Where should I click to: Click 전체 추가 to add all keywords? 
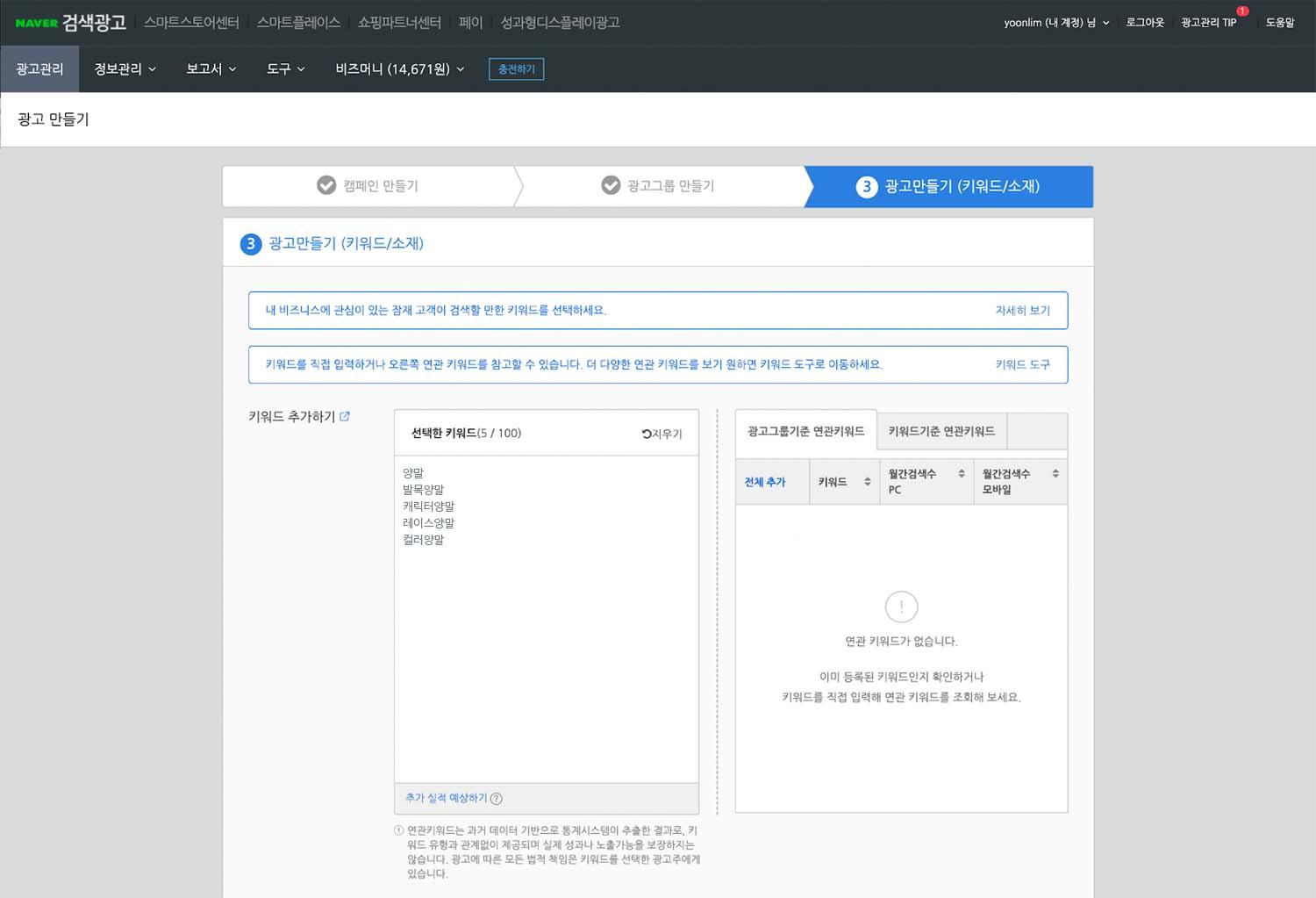(x=764, y=482)
